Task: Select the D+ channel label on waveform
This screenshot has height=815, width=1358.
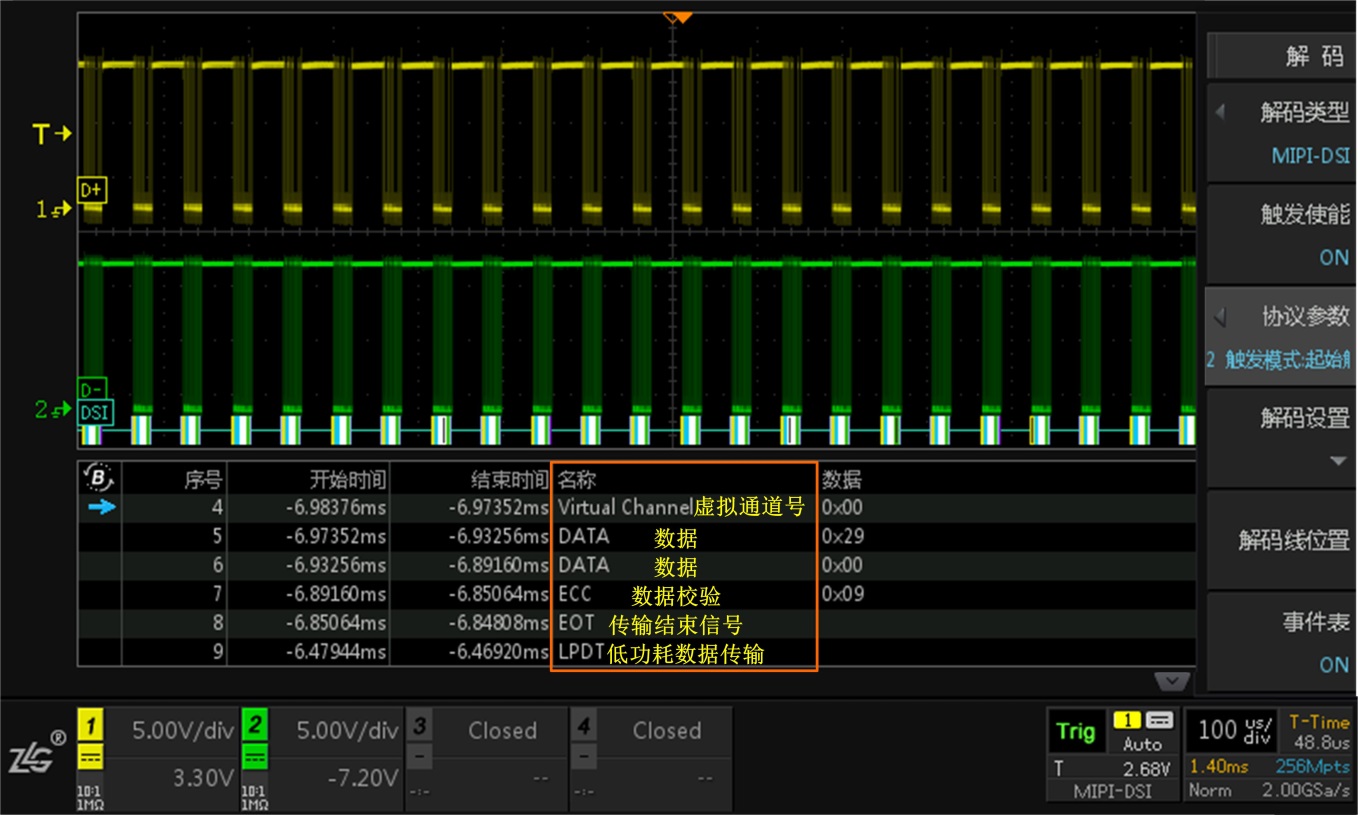Action: pyautogui.click(x=92, y=189)
